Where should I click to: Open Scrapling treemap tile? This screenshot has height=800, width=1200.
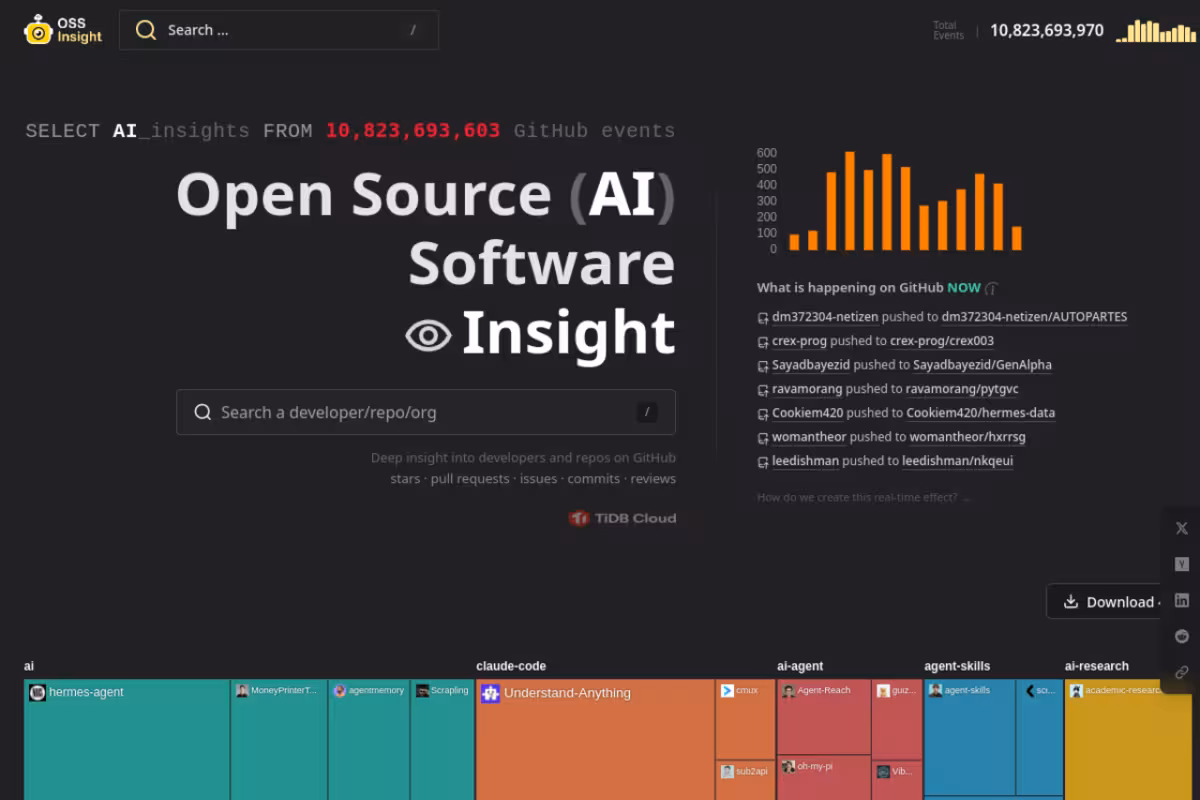[442, 740]
